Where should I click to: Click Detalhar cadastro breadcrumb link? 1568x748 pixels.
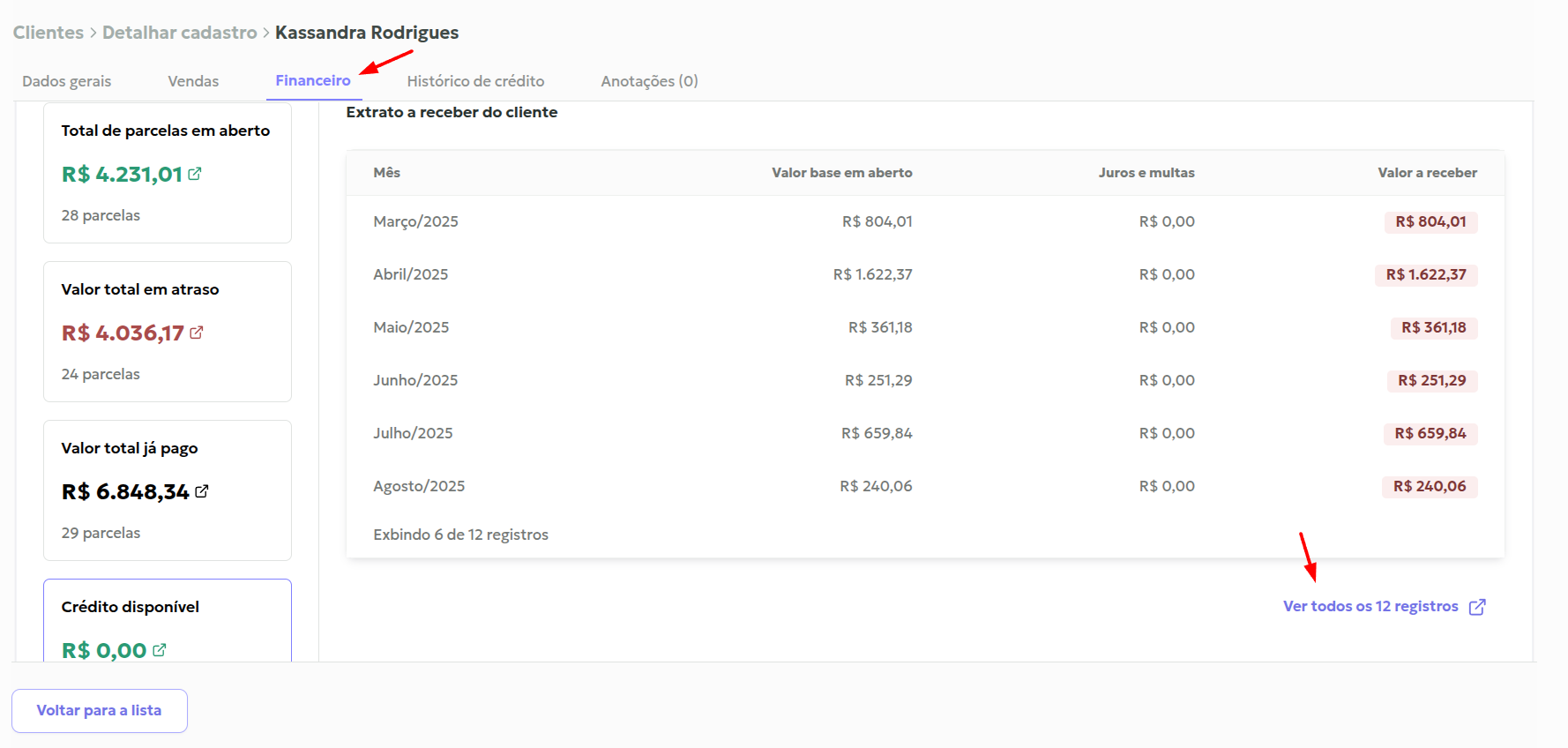[179, 33]
